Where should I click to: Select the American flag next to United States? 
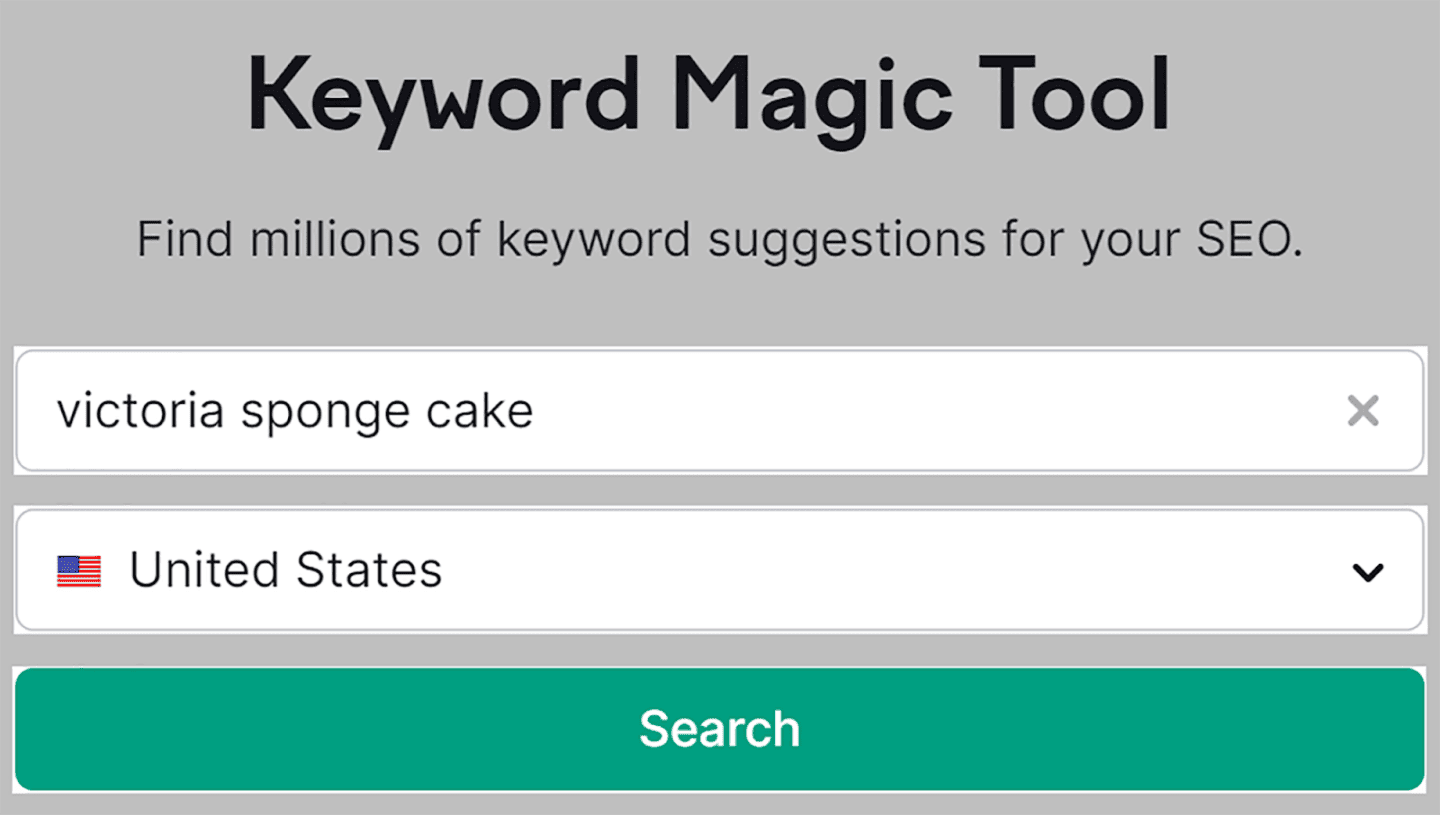click(81, 570)
